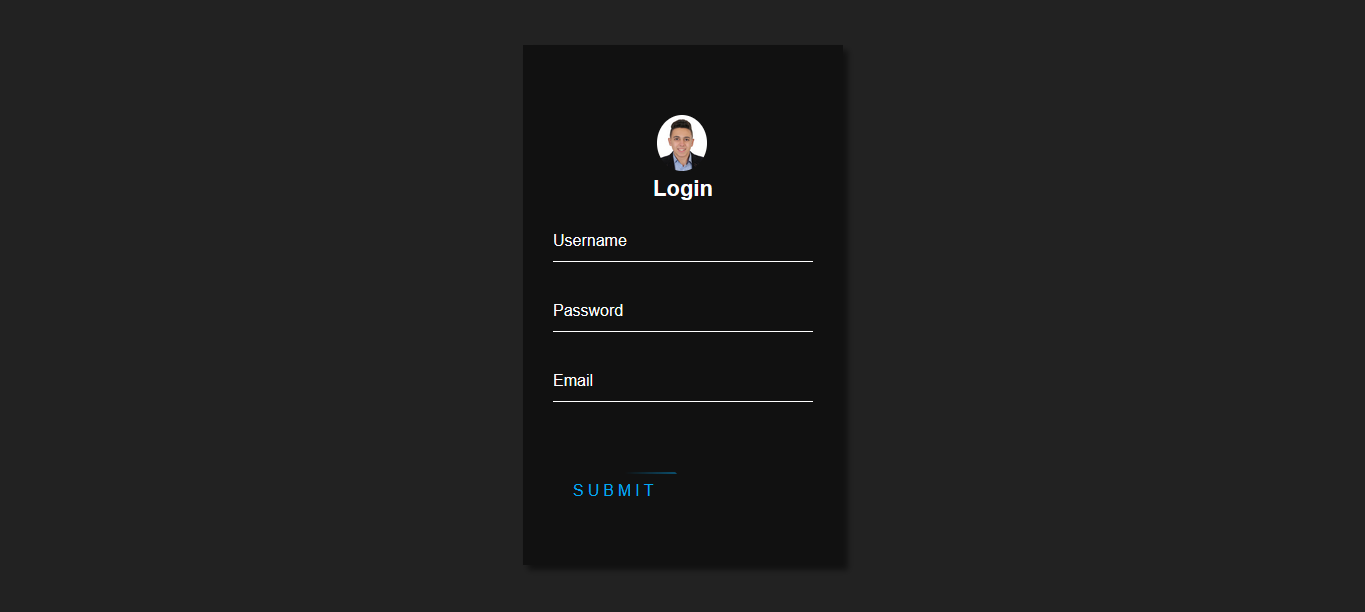Click the Username placeholder label
The height and width of the screenshot is (612, 1365).
(x=590, y=241)
